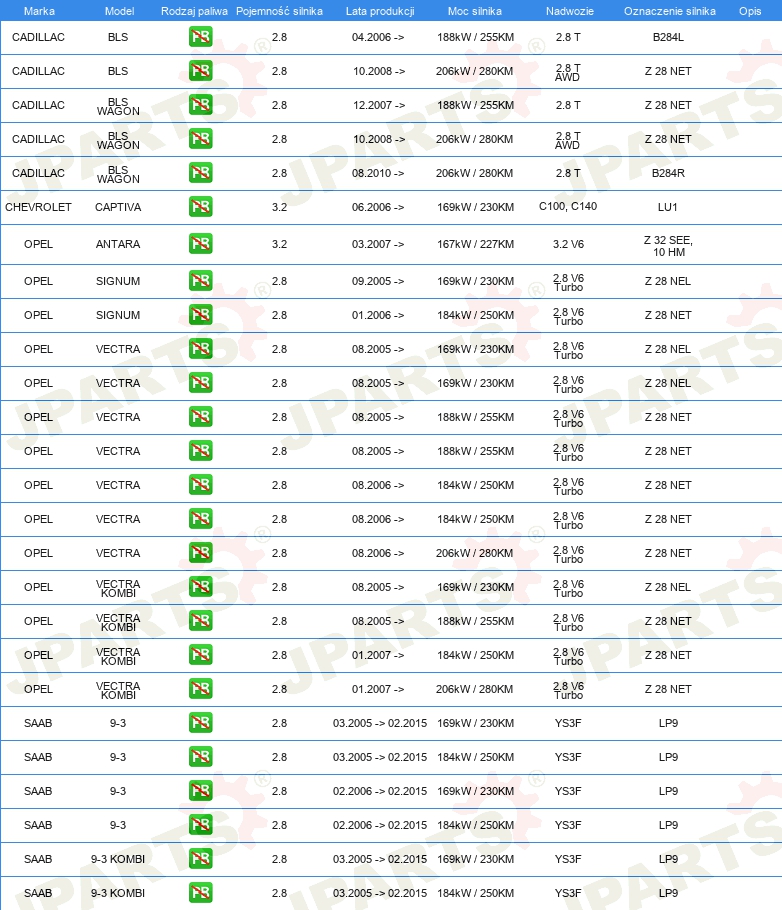Select the CHEVROLET brand cell
The width and height of the screenshot is (782, 910).
(x=38, y=207)
